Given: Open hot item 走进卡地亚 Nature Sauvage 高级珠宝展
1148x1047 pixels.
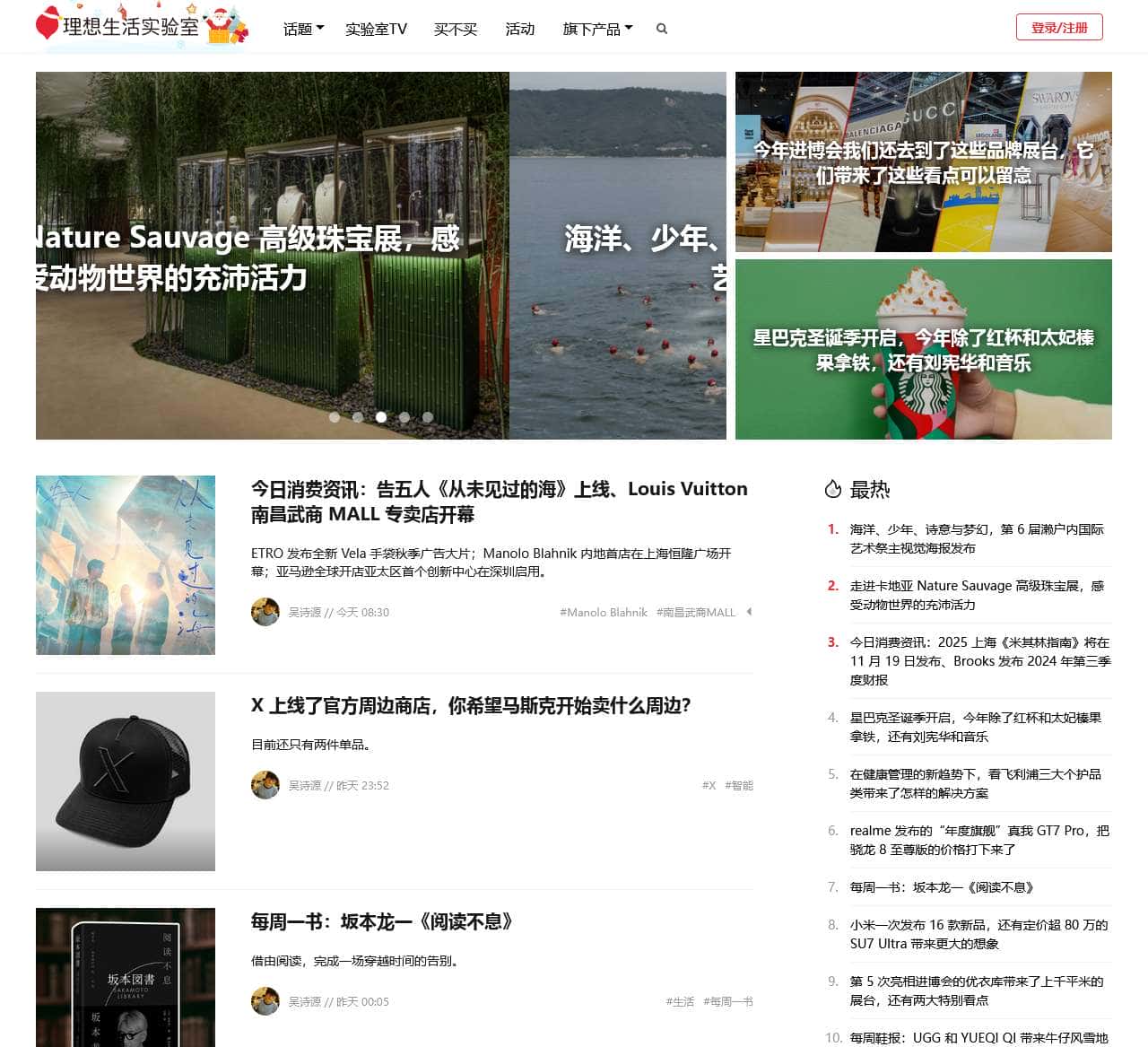Looking at the screenshot, I should (978, 595).
